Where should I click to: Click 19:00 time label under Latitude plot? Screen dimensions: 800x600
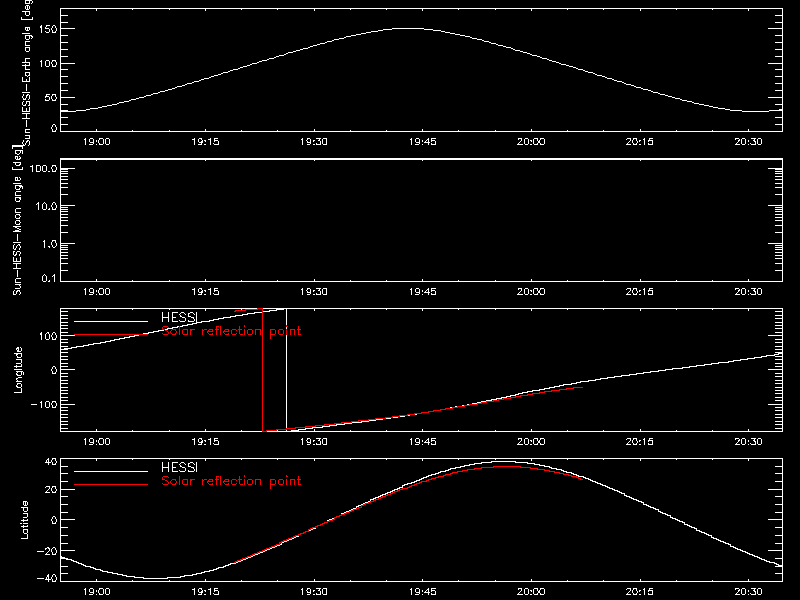tap(96, 592)
